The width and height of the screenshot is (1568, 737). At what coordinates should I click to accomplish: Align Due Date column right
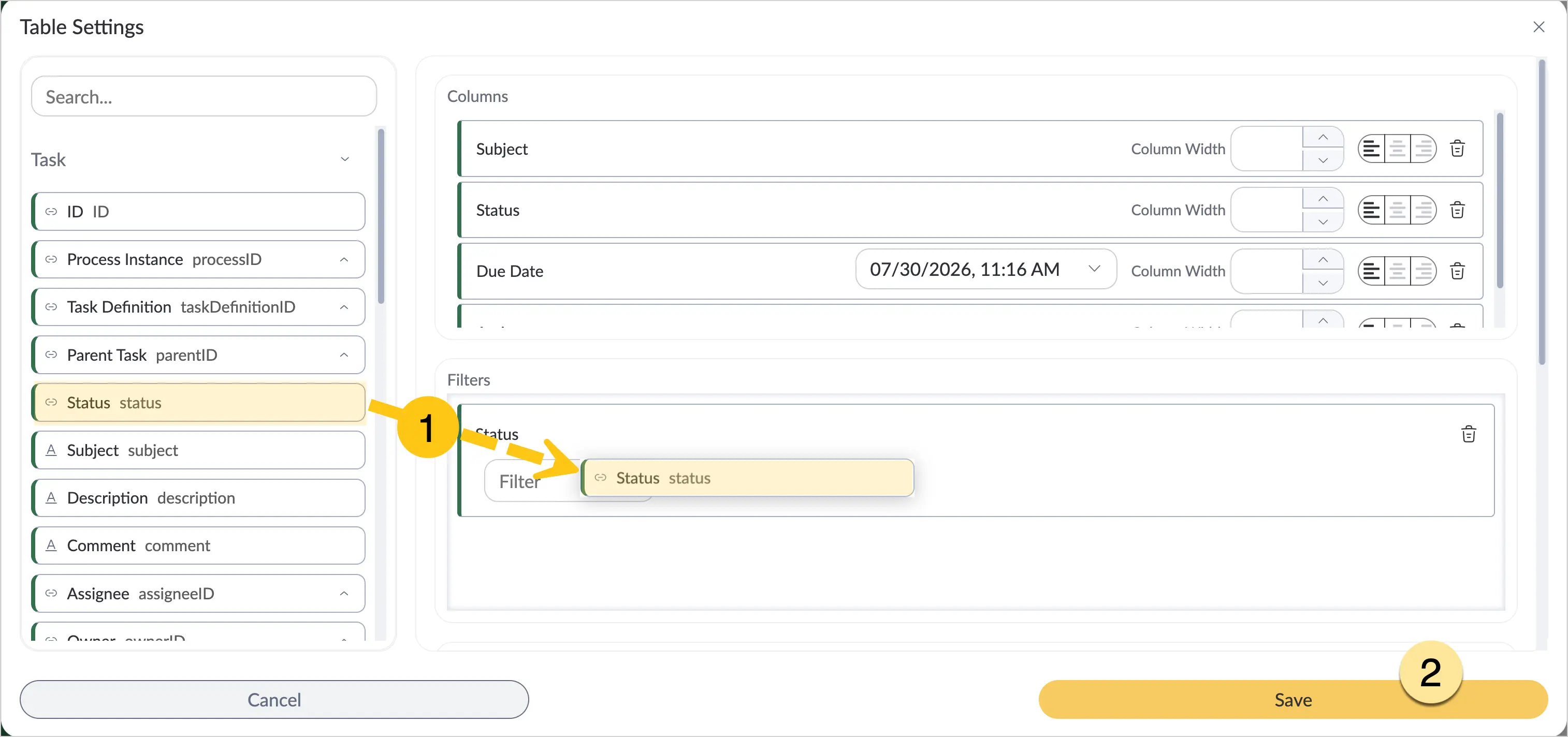point(1424,271)
